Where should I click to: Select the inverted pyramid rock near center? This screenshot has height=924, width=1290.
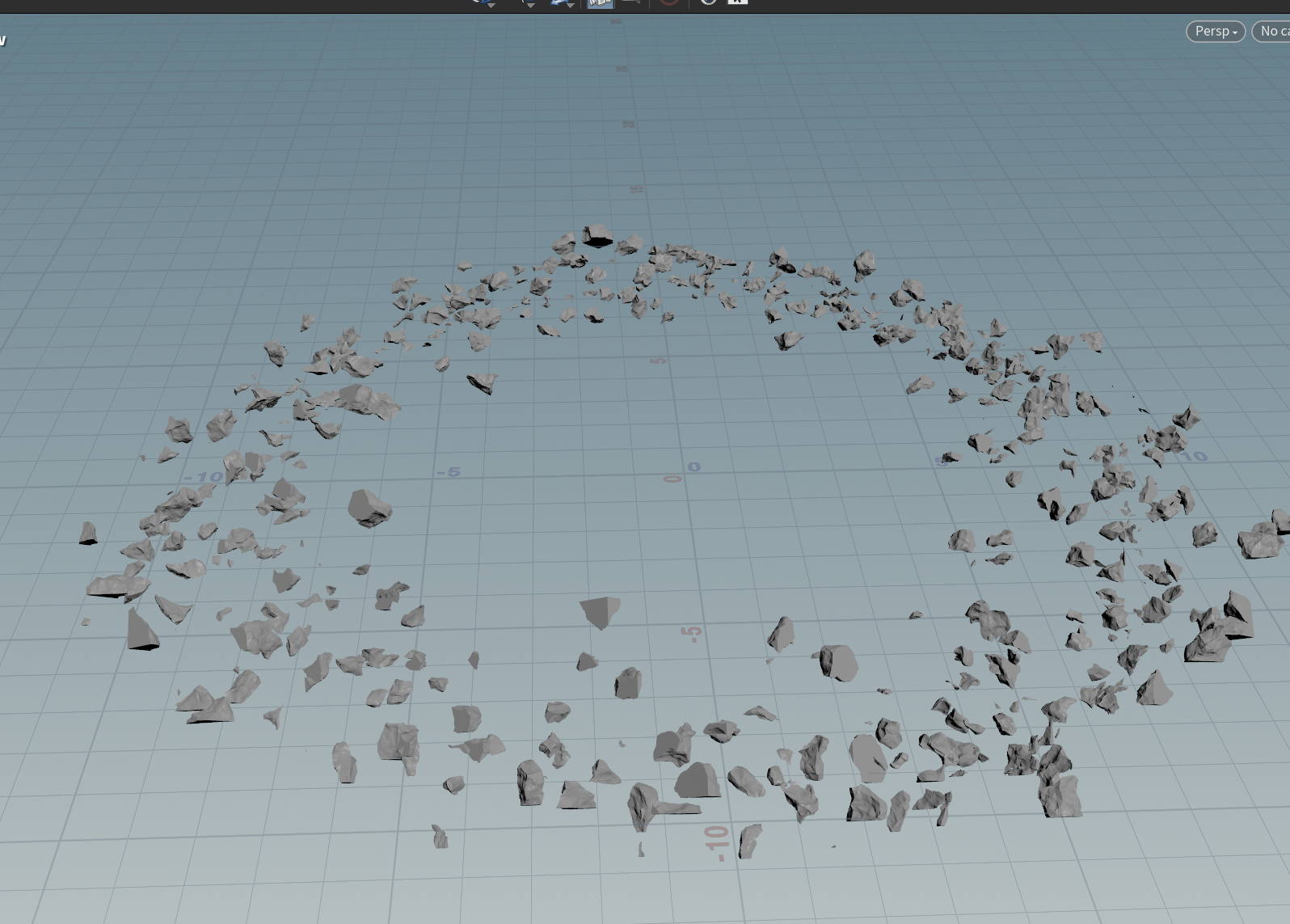[600, 612]
